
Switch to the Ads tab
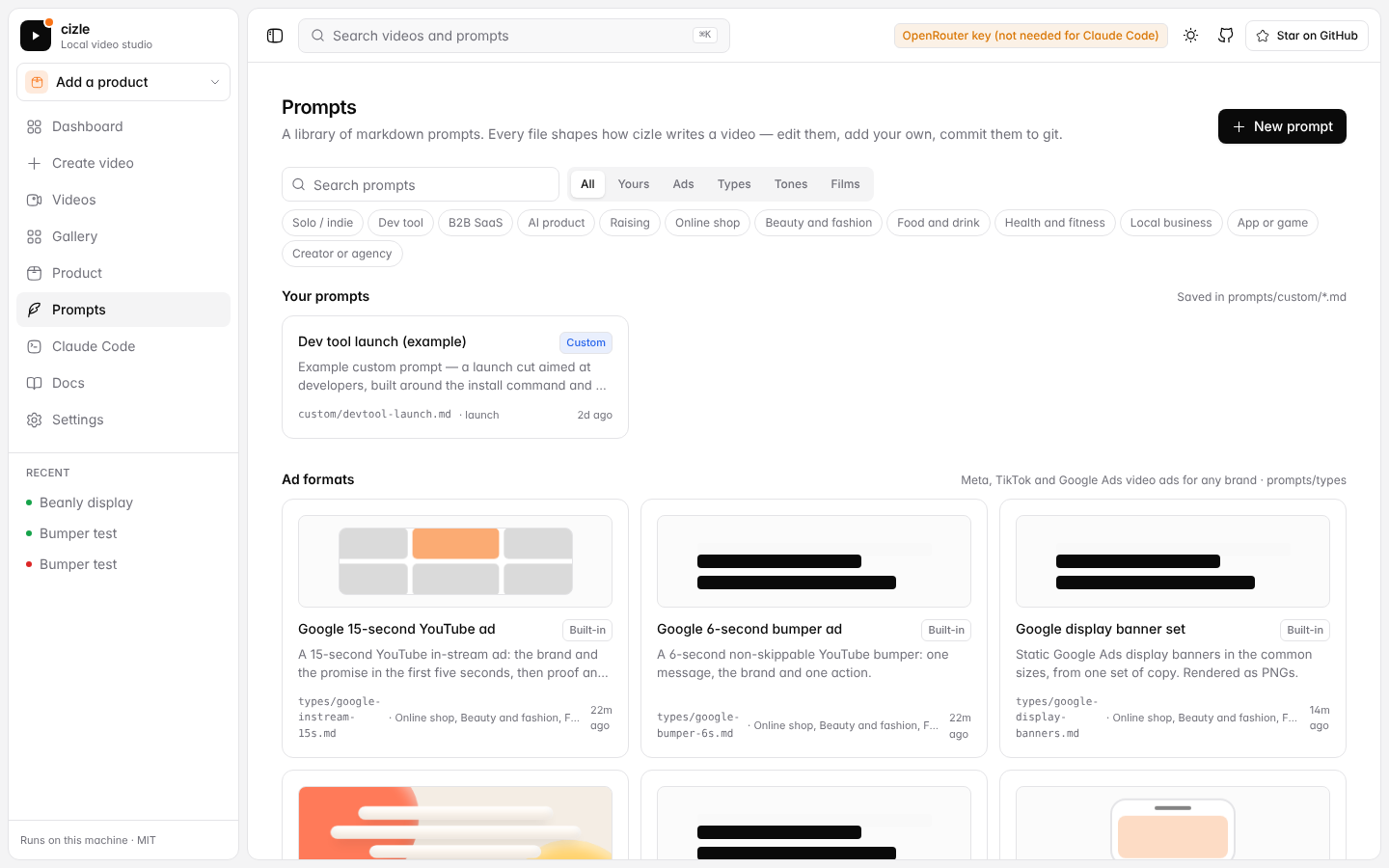[684, 184]
